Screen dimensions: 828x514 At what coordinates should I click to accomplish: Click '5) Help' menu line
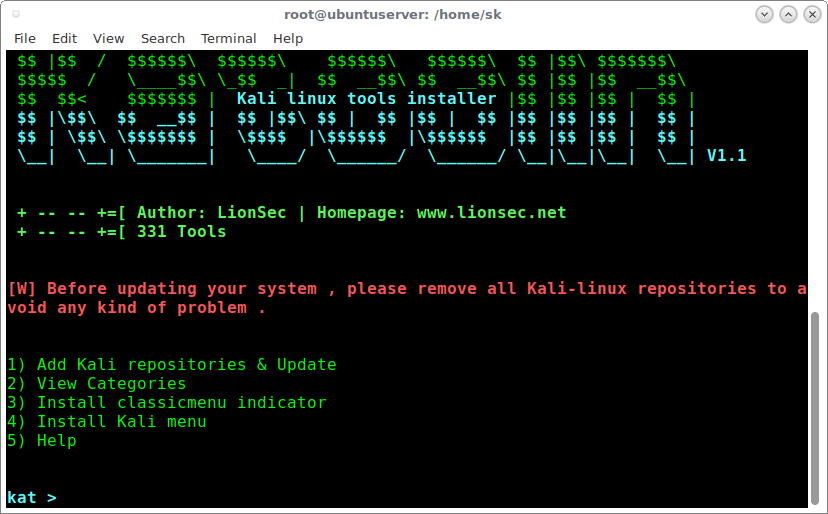[42, 441]
